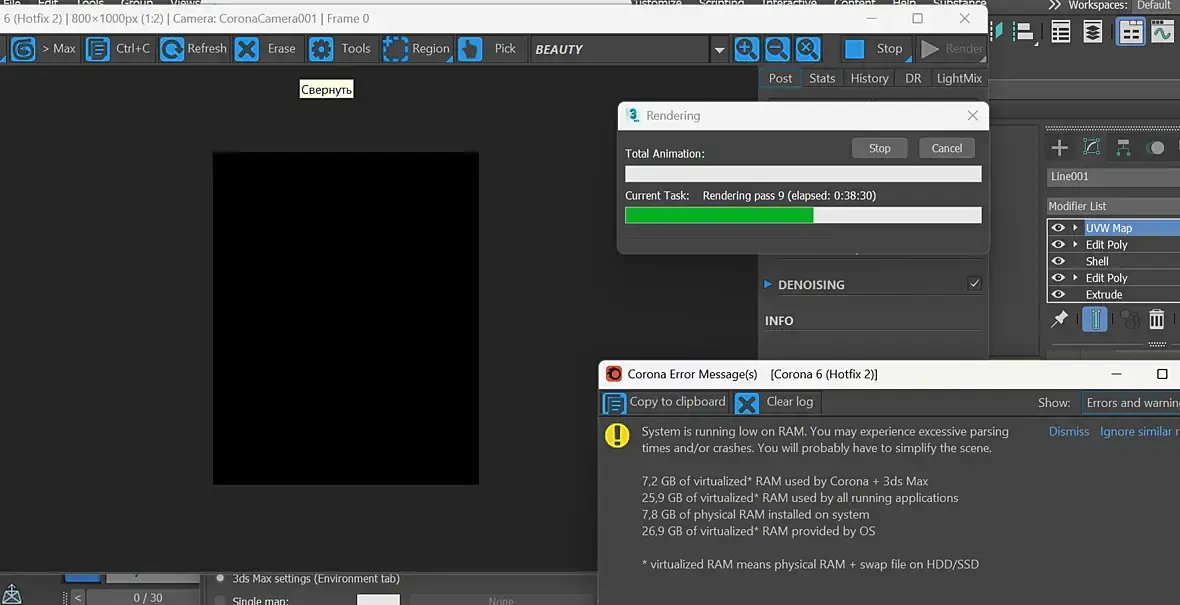1180x605 pixels.
Task: Click the Dismiss link in error message
Action: point(1069,431)
